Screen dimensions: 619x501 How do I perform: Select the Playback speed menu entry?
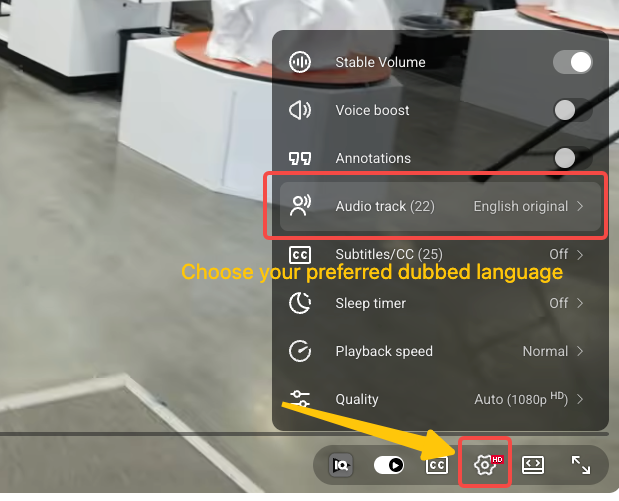point(440,351)
